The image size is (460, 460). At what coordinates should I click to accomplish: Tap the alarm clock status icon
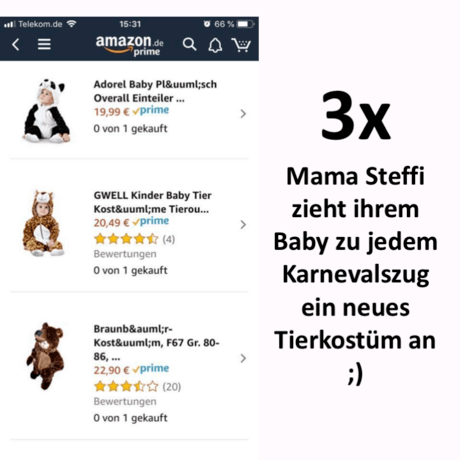tap(207, 24)
